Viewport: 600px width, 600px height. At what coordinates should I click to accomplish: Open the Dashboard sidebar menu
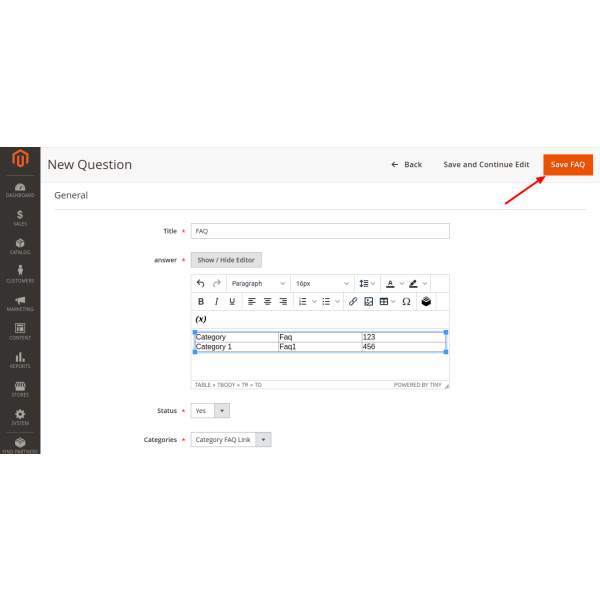click(x=20, y=190)
